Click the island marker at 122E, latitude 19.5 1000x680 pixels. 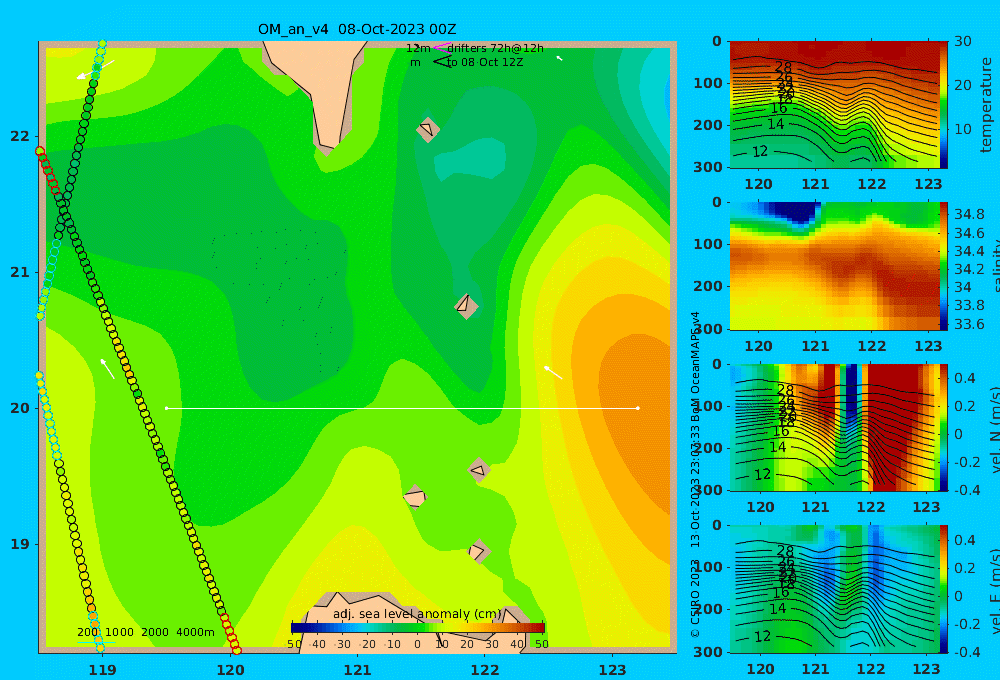479,470
